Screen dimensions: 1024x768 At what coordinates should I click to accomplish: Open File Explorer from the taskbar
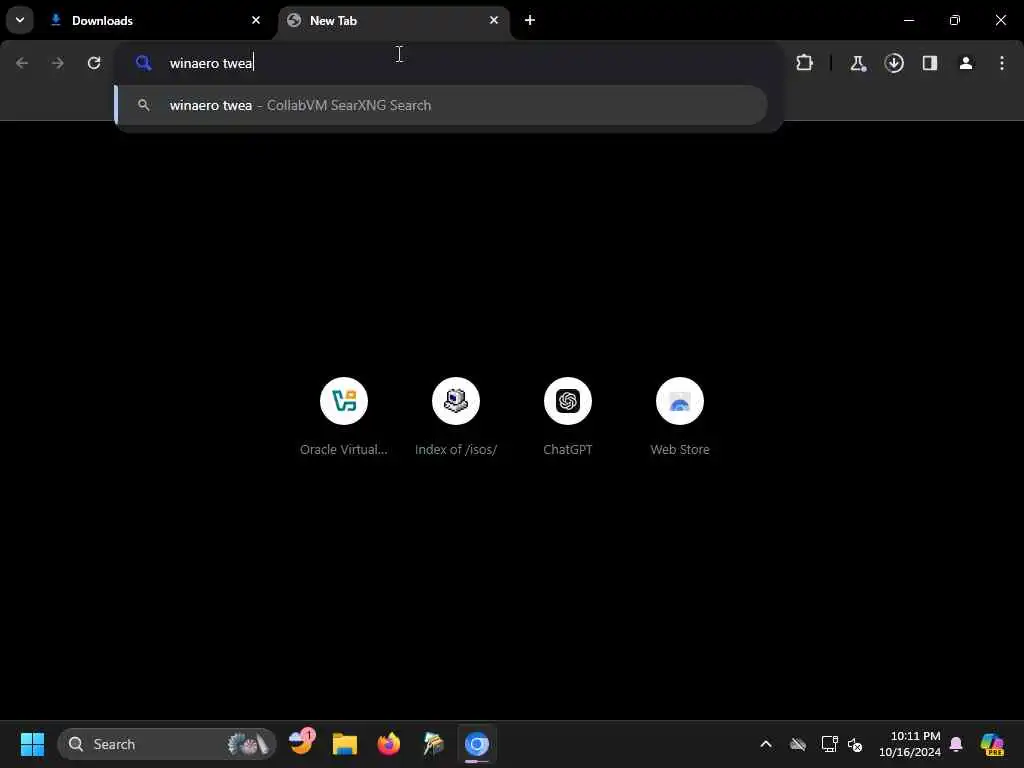pyautogui.click(x=345, y=744)
